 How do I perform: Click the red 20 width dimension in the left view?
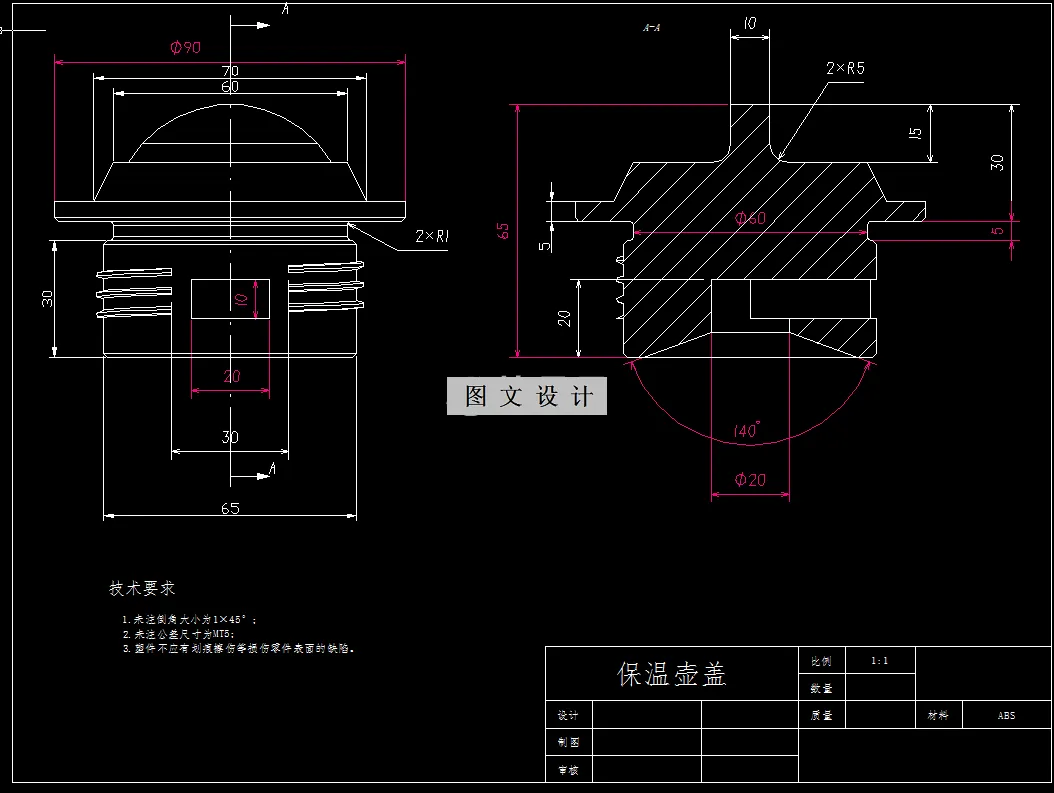coord(231,376)
